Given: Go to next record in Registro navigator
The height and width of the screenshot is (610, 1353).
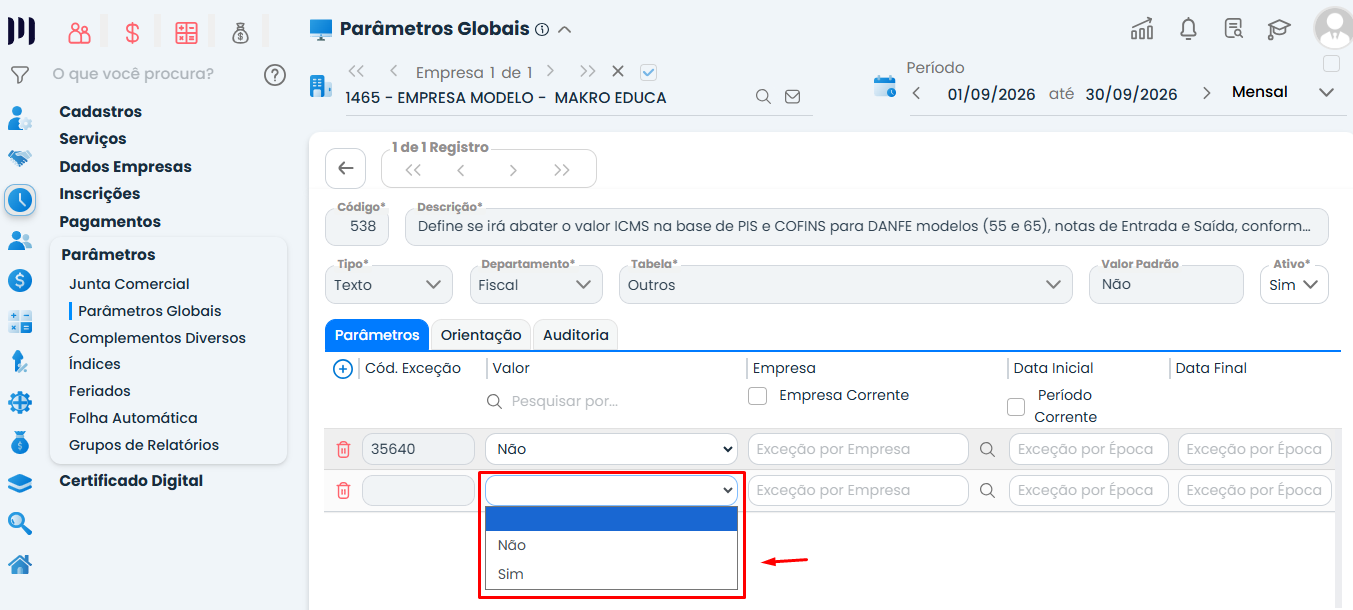Looking at the screenshot, I should point(513,170).
